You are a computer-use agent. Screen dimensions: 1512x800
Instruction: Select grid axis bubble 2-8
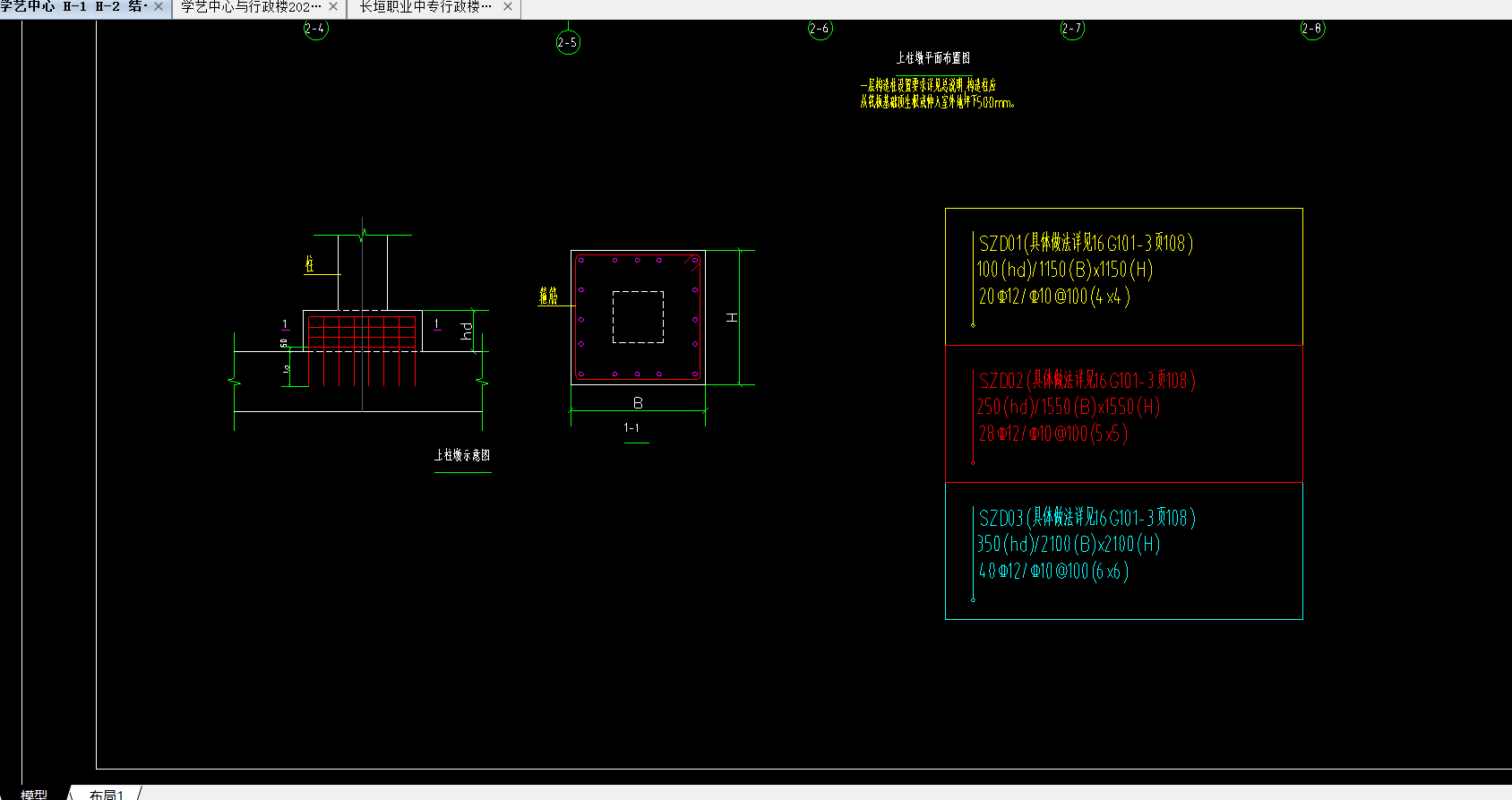1312,29
